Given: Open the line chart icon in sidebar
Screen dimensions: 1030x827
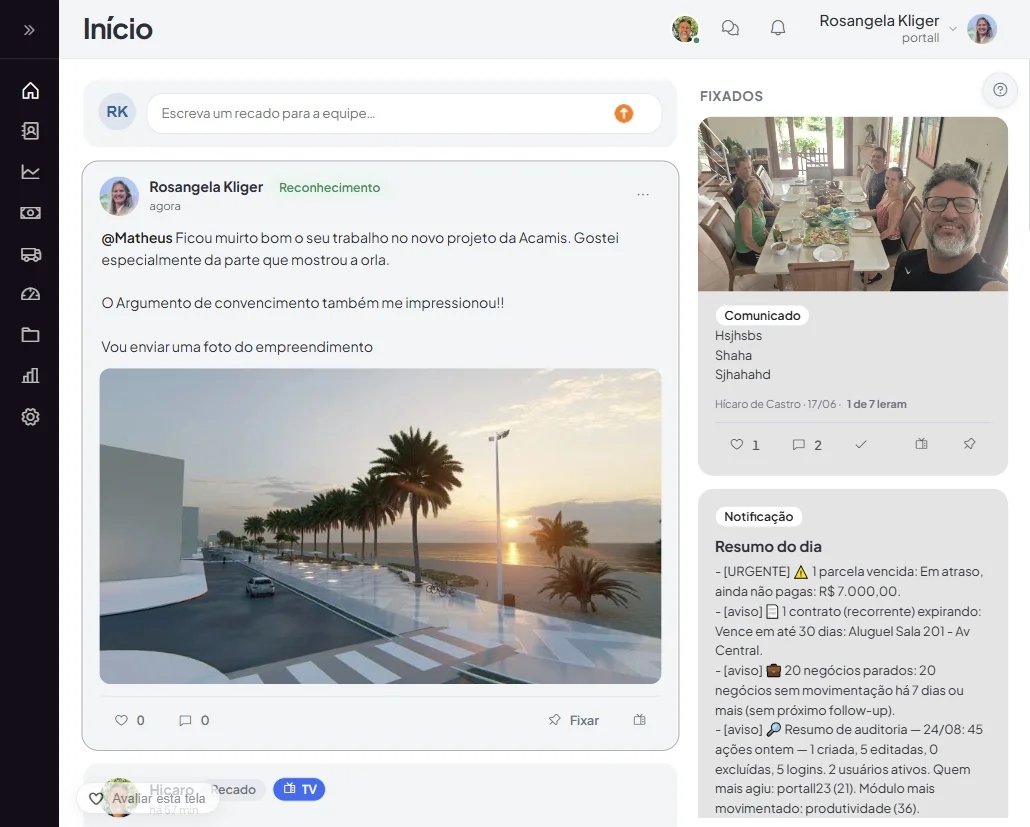Looking at the screenshot, I should tap(30, 172).
